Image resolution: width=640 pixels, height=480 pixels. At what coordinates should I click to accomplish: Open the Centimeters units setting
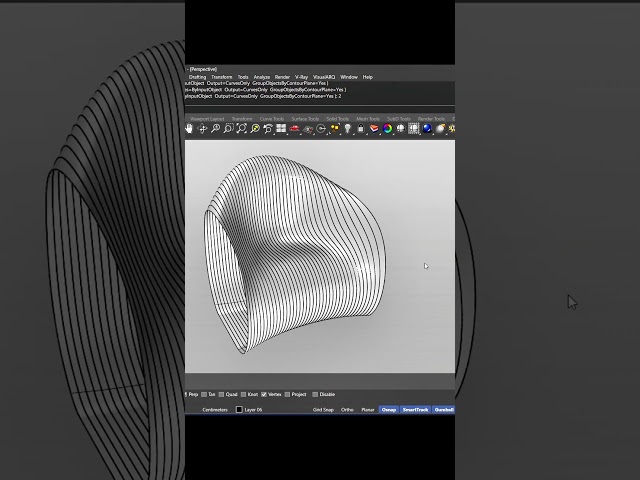click(x=215, y=410)
